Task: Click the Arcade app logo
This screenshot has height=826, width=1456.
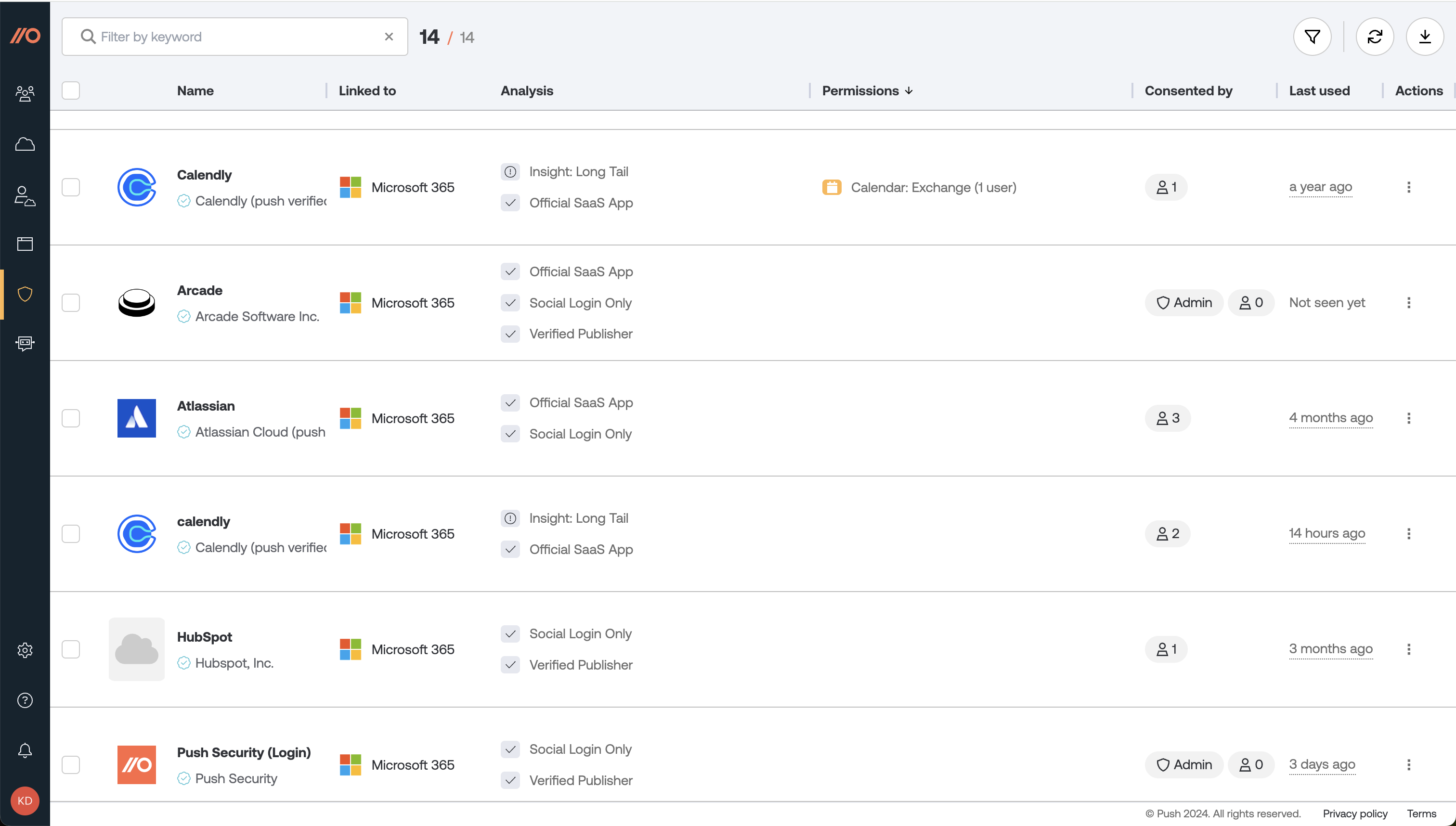Action: click(136, 303)
